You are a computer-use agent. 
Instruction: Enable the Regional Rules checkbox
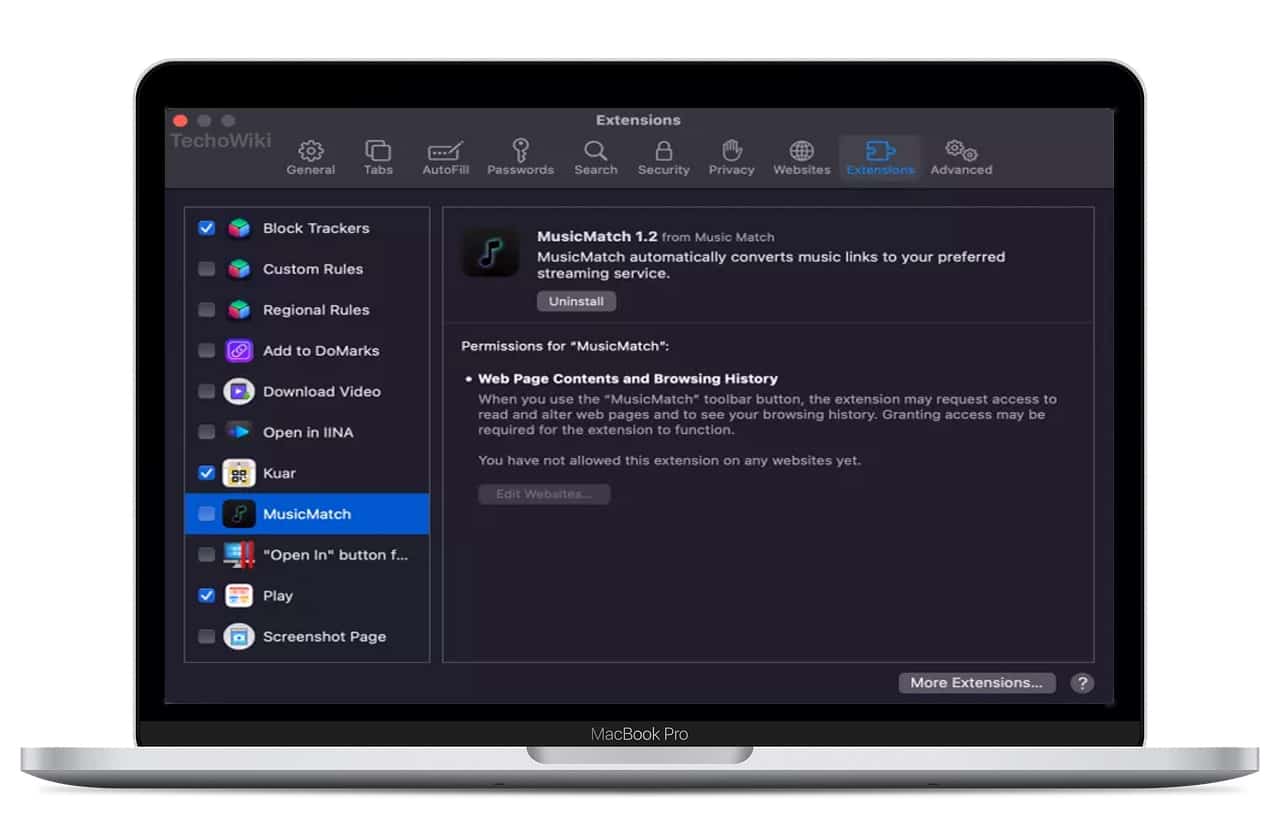coord(206,310)
